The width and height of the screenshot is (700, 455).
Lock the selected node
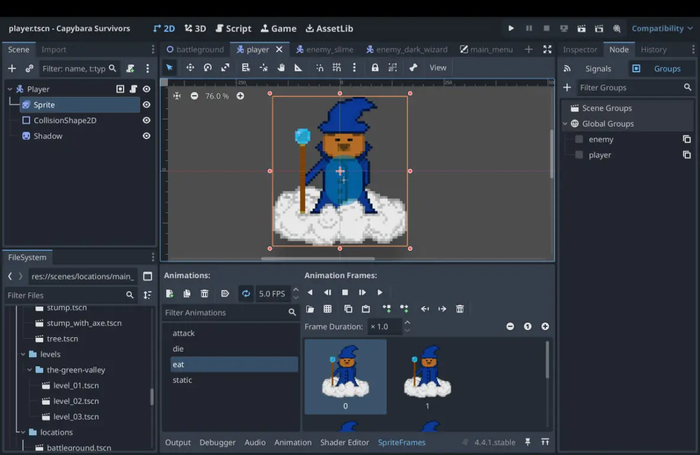pyautogui.click(x=375, y=67)
